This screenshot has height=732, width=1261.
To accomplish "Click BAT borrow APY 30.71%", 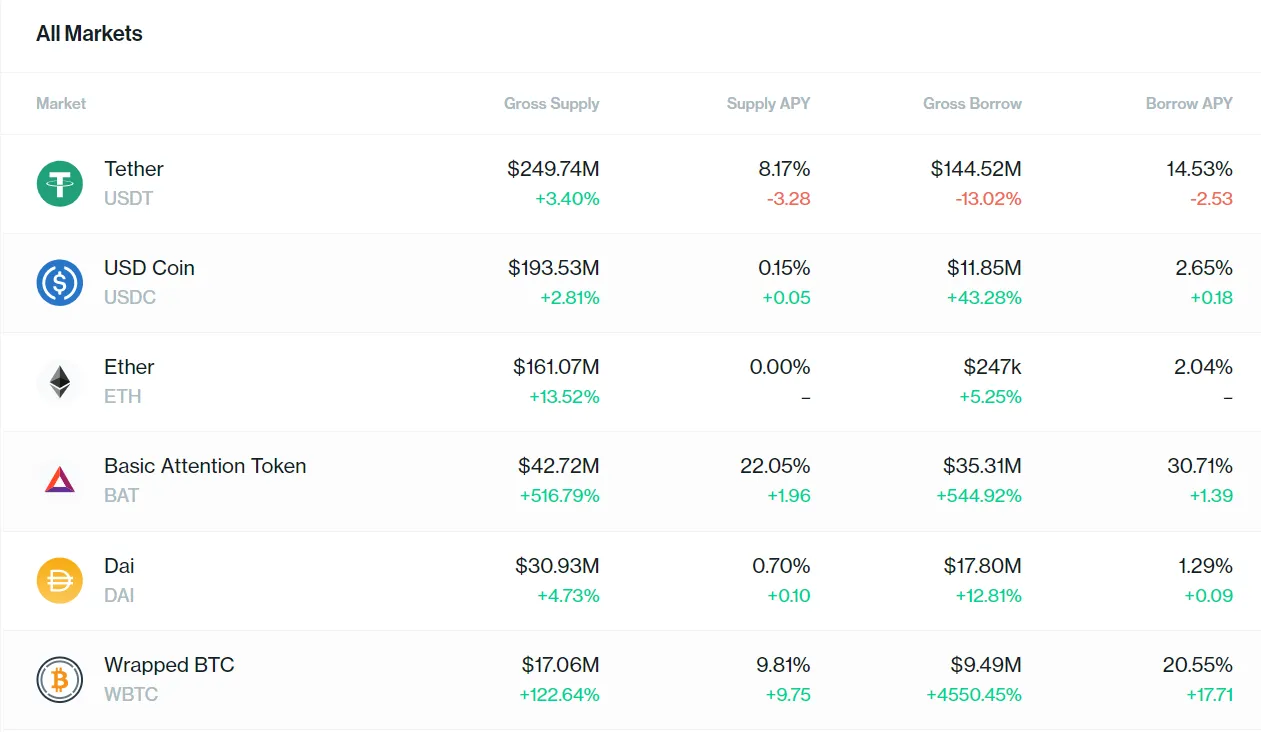I will tap(1199, 466).
